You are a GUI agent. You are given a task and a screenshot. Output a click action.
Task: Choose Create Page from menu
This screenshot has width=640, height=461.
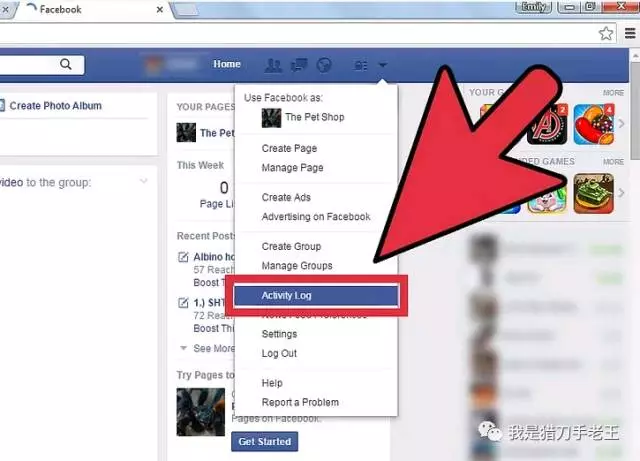pyautogui.click(x=289, y=148)
